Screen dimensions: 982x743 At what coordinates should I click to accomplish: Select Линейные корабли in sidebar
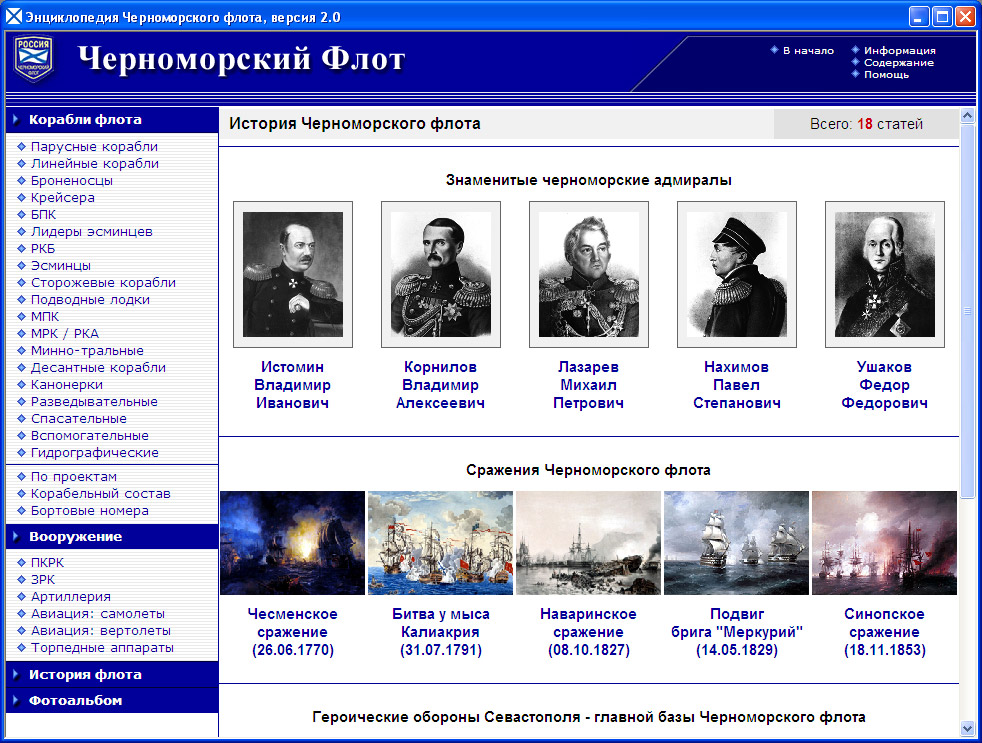pos(95,164)
